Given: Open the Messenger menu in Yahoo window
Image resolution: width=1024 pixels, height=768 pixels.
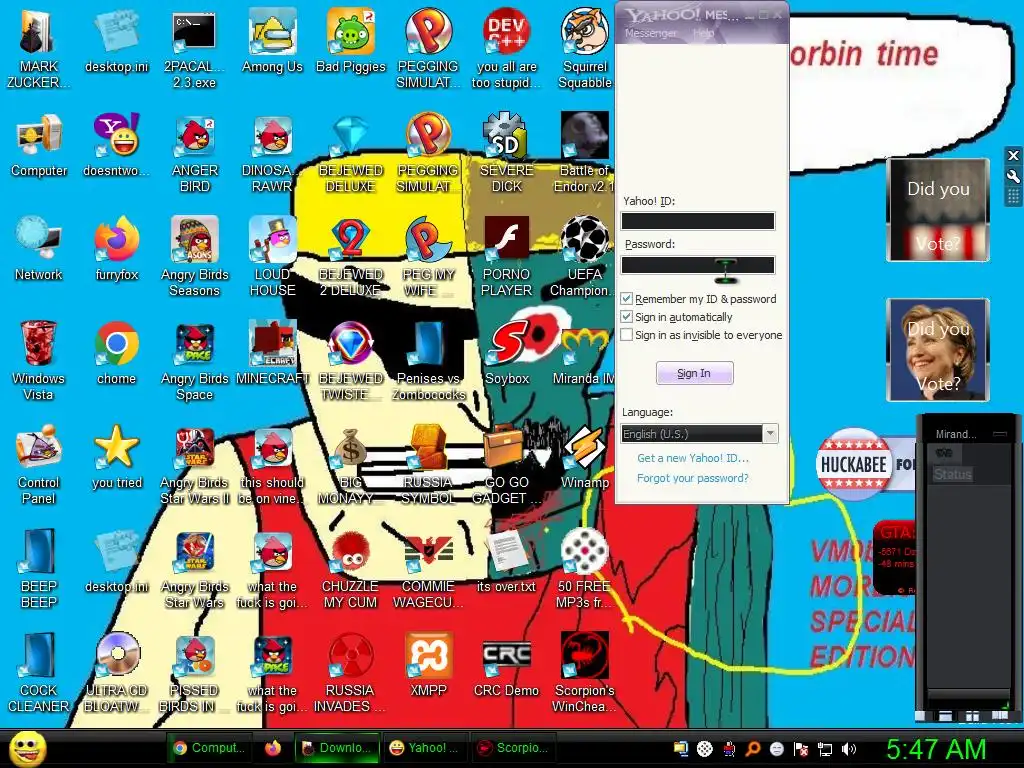Looking at the screenshot, I should point(650,33).
